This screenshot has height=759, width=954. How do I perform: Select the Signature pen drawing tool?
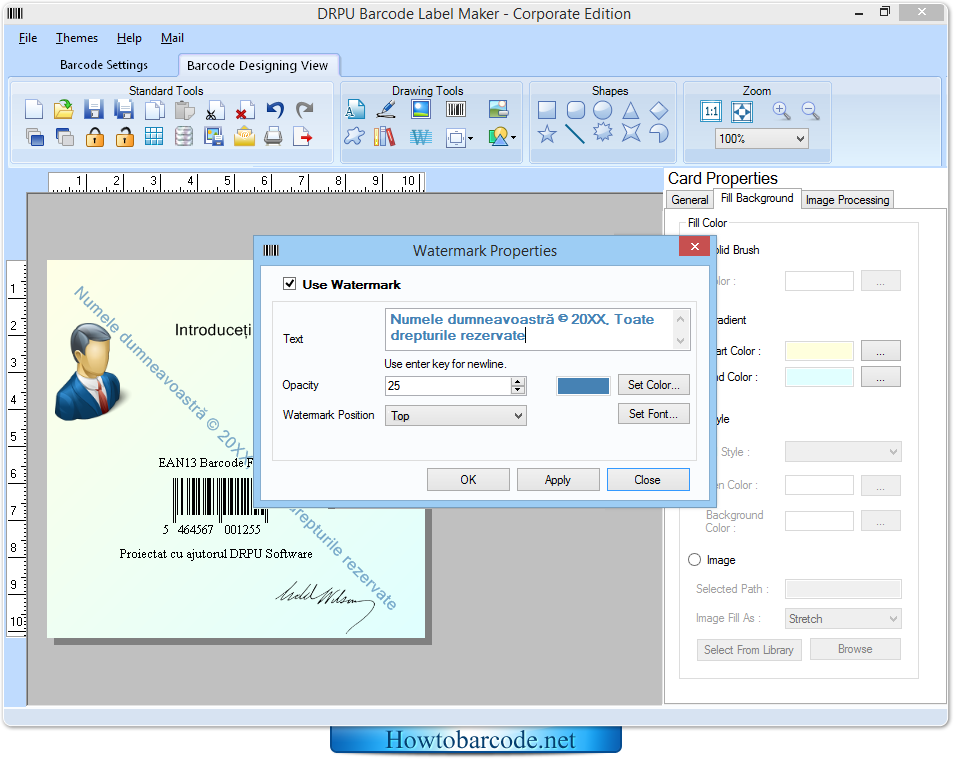tap(386, 110)
